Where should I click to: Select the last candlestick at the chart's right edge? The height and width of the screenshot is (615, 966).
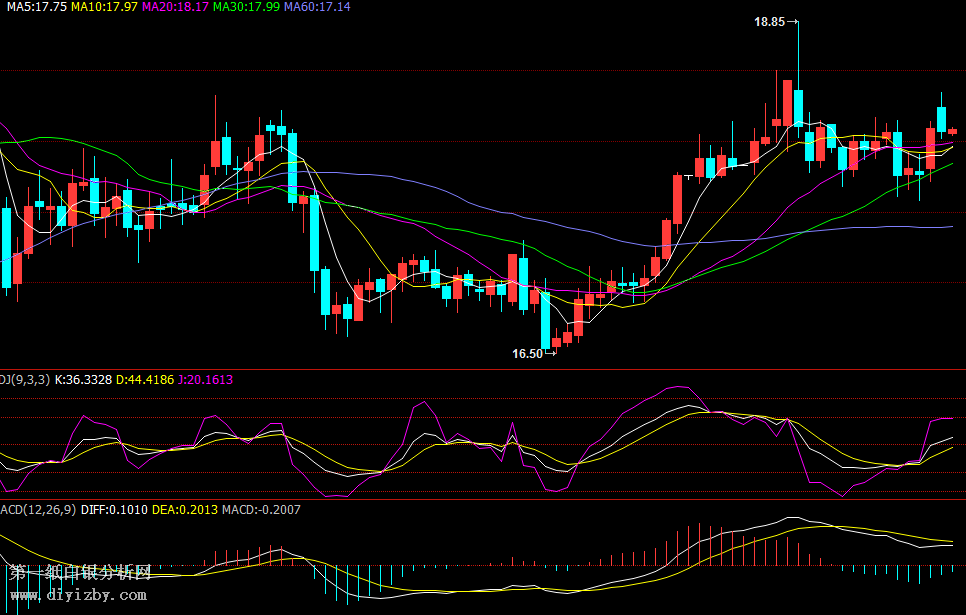click(952, 131)
